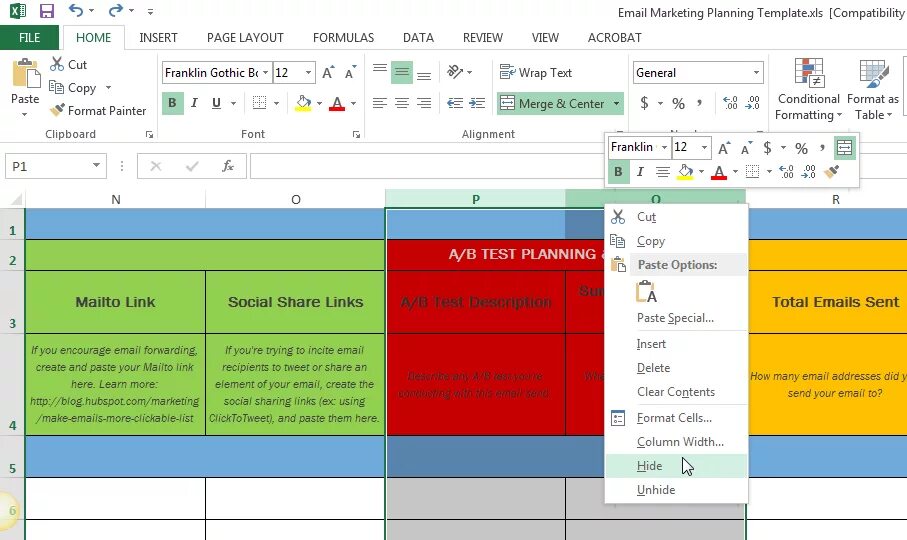Open the ACROBAT tab
The image size is (907, 540).
pos(614,38)
